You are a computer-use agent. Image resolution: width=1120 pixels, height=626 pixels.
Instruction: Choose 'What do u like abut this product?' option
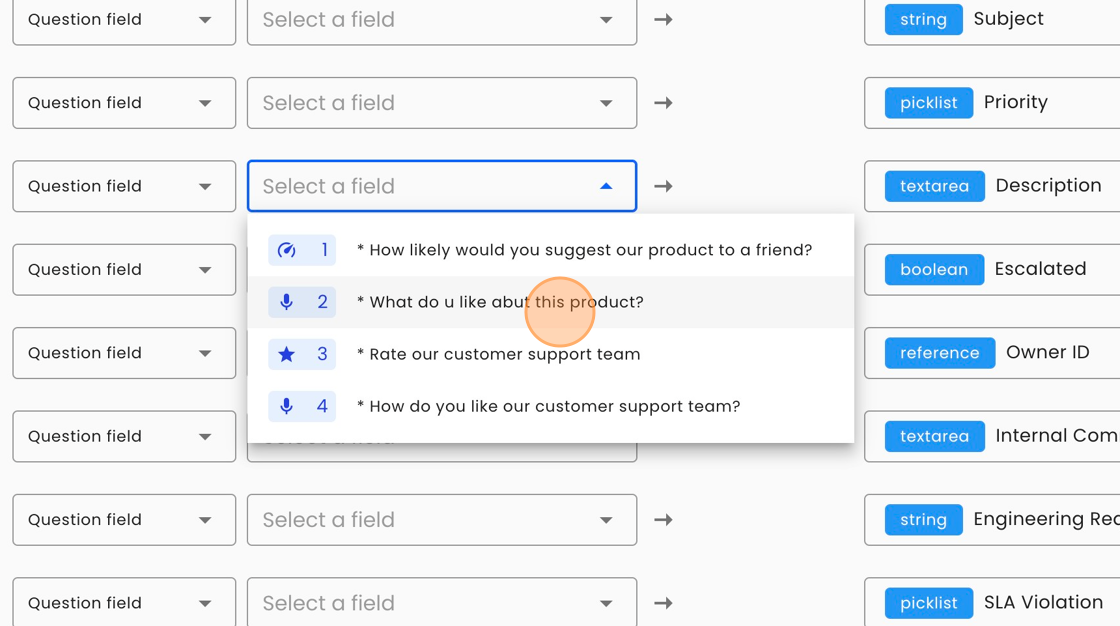coord(506,302)
